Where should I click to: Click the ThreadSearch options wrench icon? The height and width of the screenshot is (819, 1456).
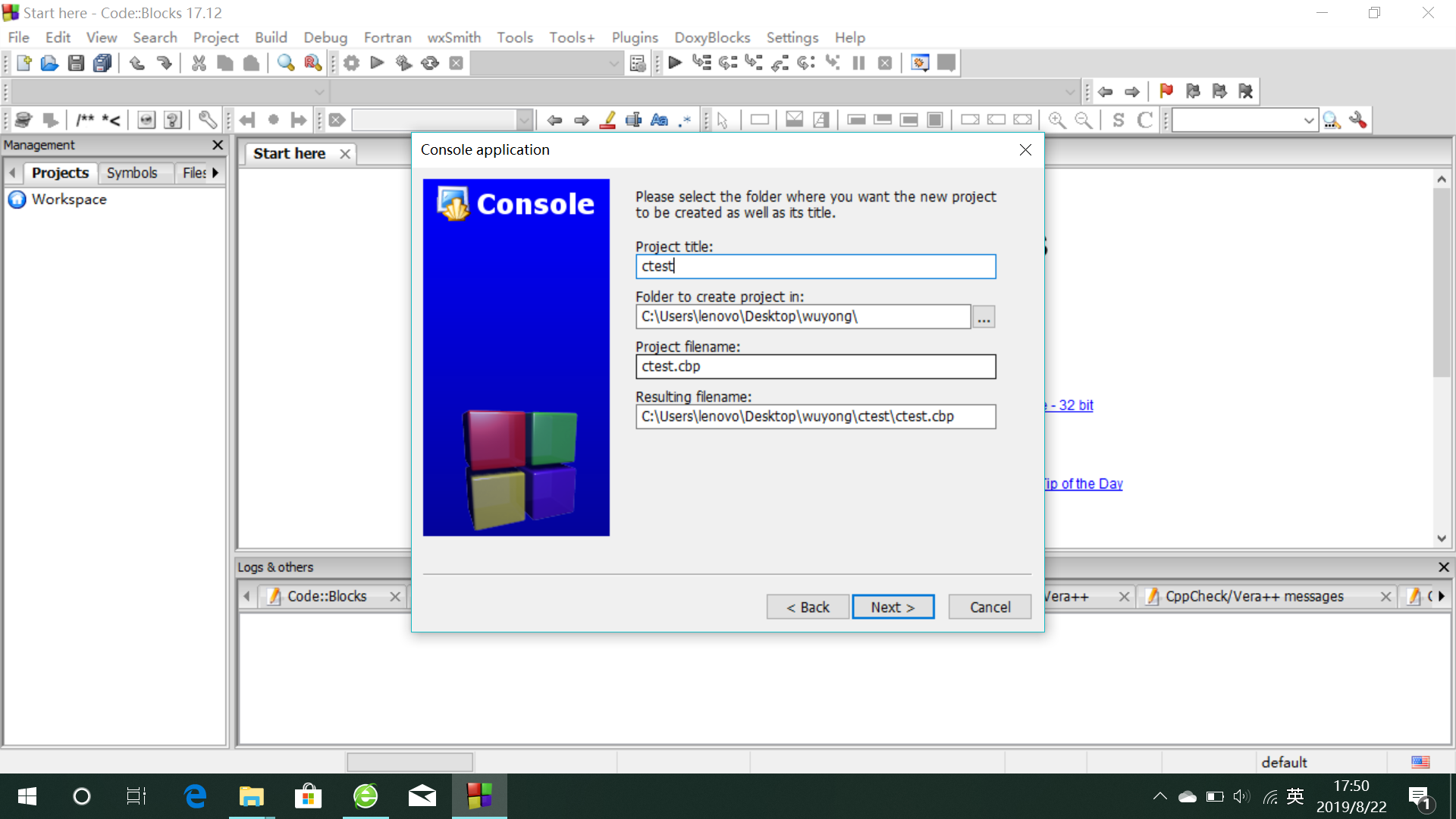[x=1358, y=120]
